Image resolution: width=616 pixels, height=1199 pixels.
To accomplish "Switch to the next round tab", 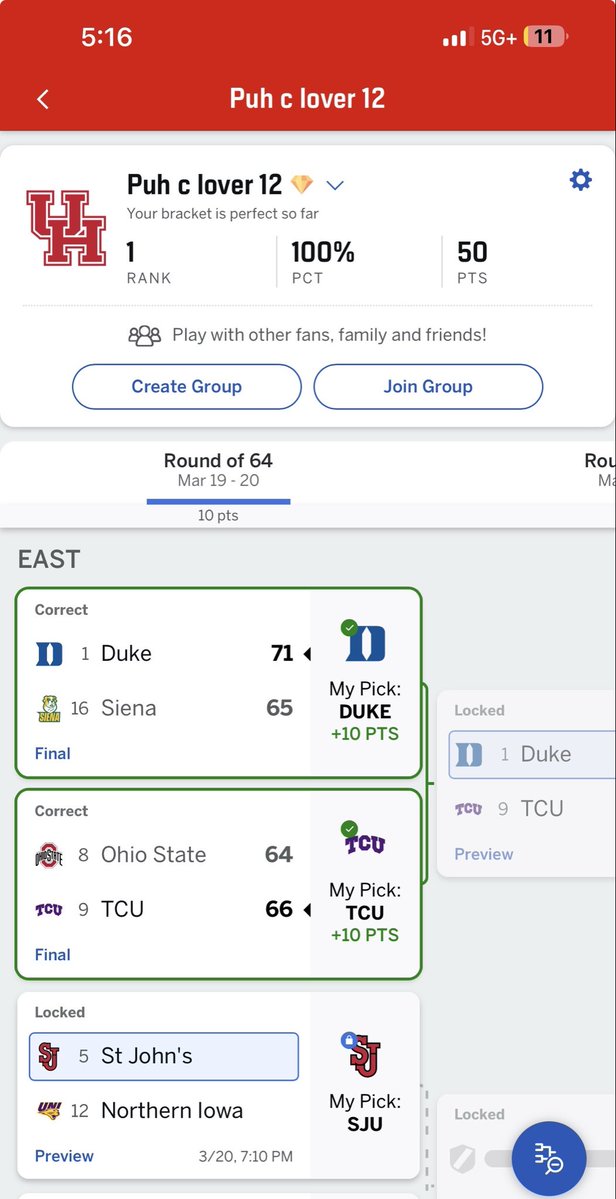I will (x=600, y=470).
